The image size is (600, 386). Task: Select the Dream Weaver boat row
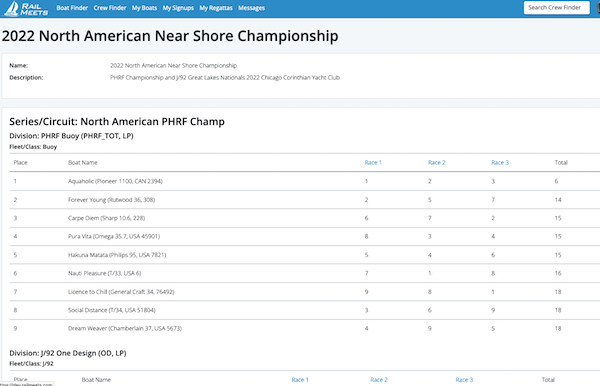click(305, 328)
